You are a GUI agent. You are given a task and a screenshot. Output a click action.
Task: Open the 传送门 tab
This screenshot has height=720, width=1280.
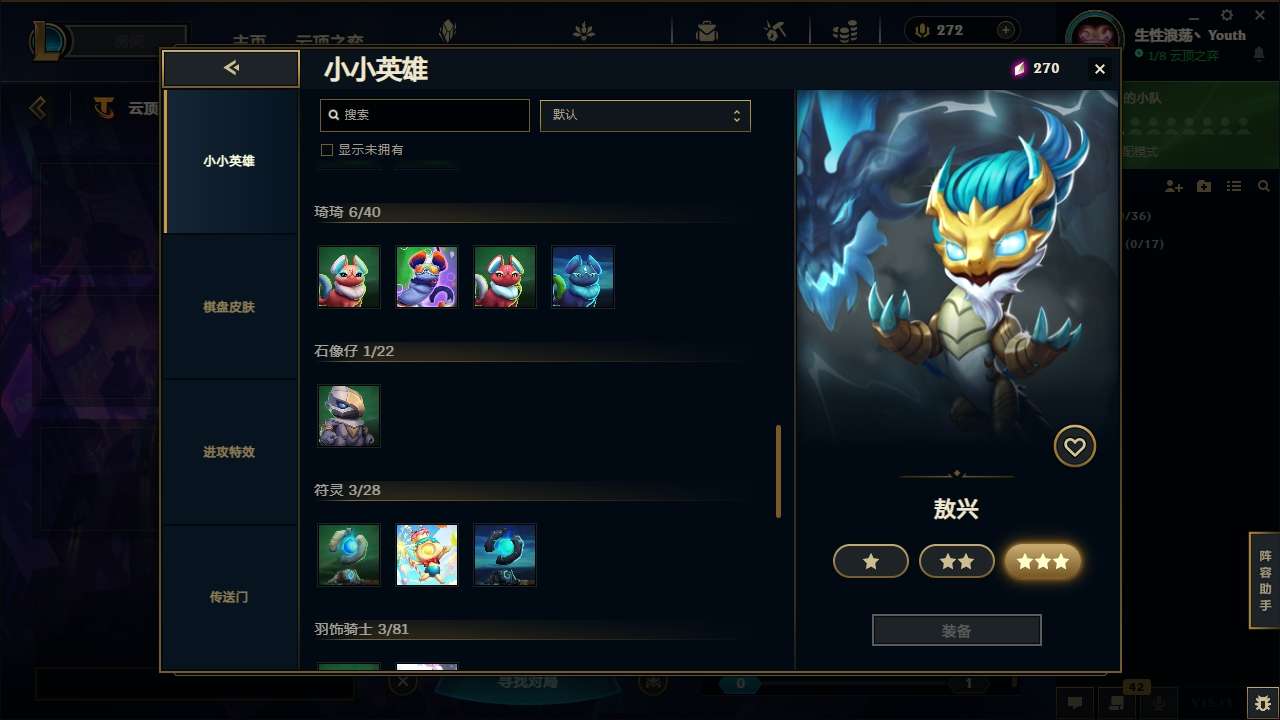pos(229,597)
